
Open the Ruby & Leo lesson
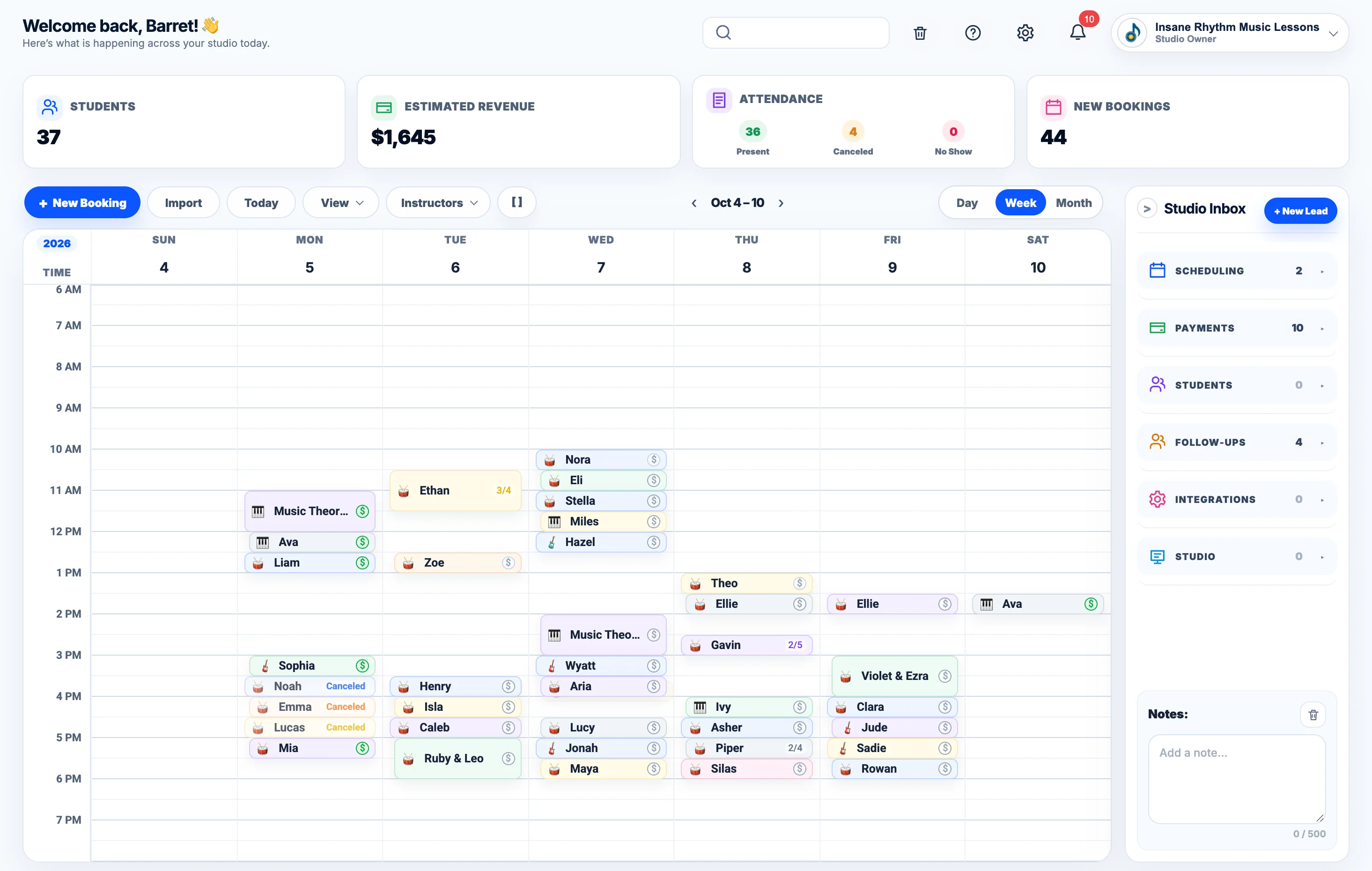457,758
